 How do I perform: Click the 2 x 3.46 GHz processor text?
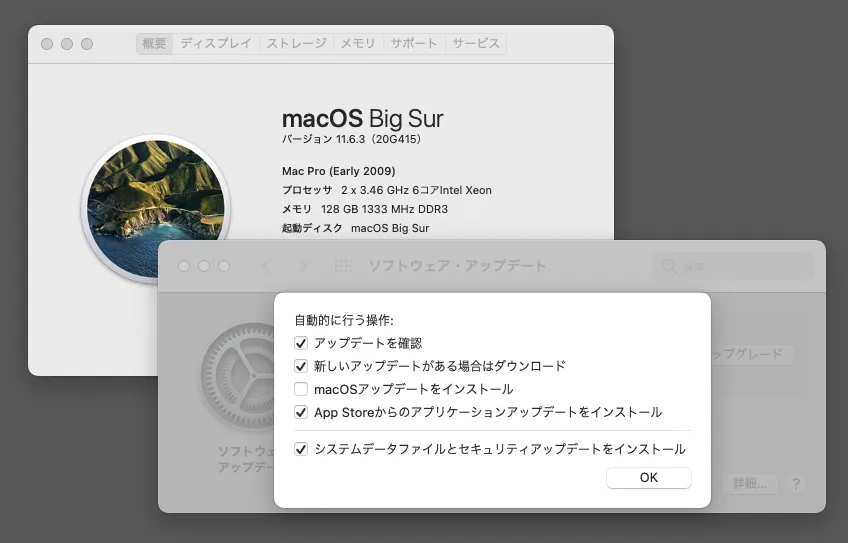coord(416,190)
